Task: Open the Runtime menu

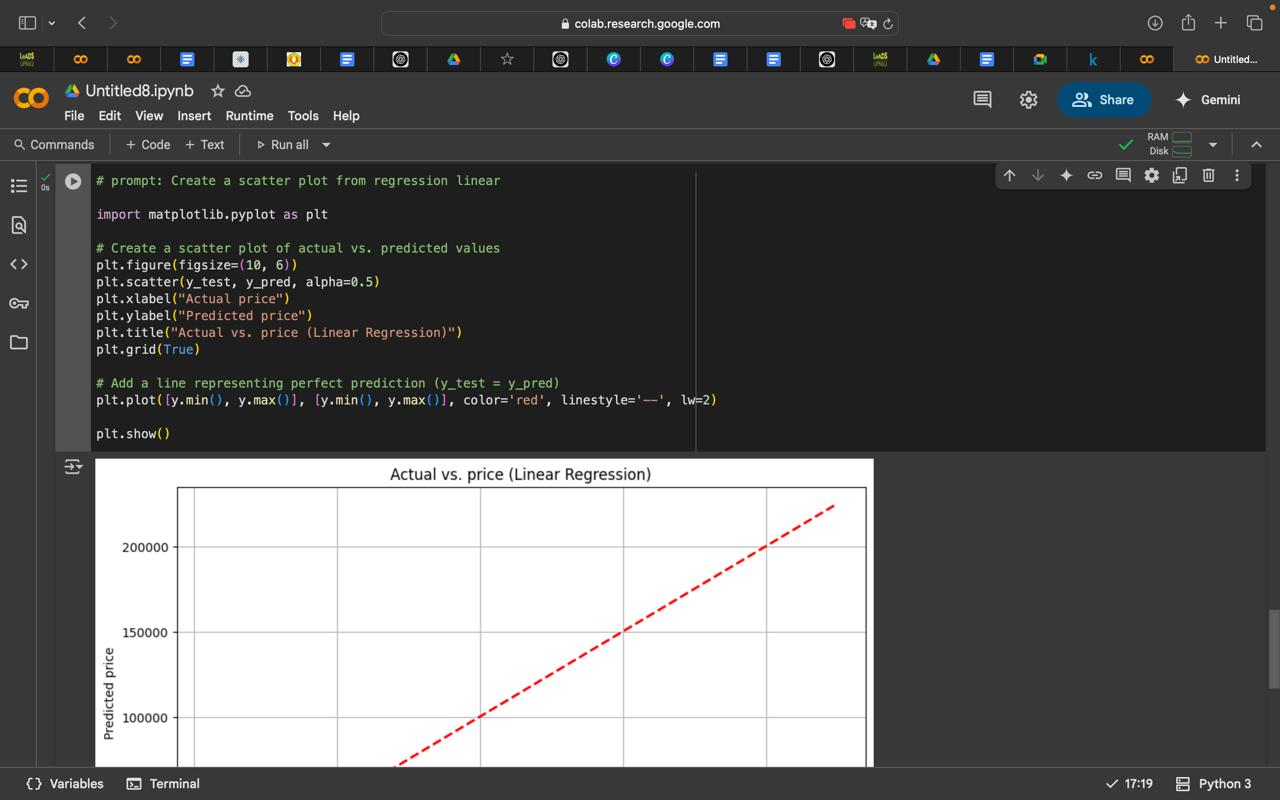Action: pyautogui.click(x=249, y=116)
